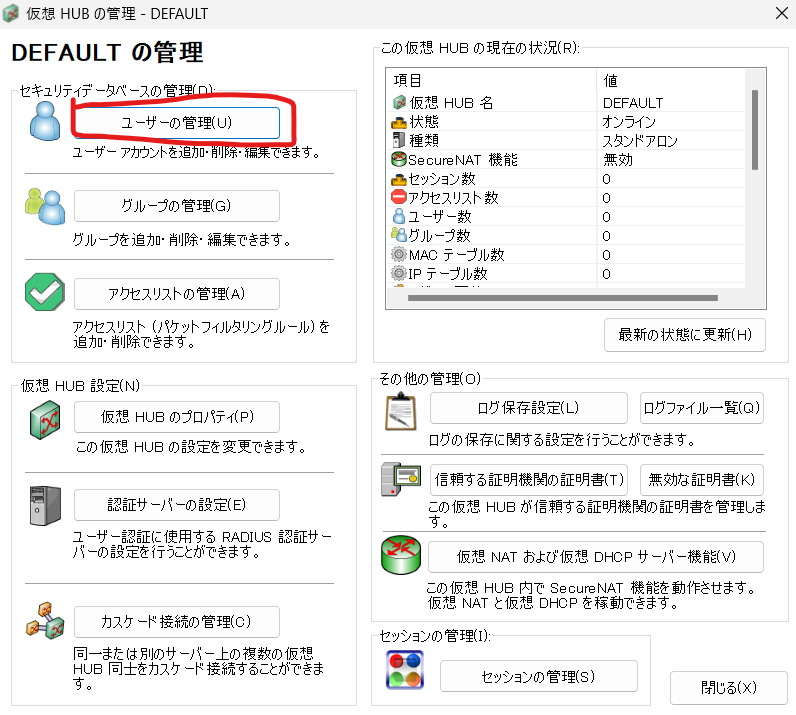Click the ユーザー数 row user icon
Image resolution: width=796 pixels, height=715 pixels.
pyautogui.click(x=399, y=216)
